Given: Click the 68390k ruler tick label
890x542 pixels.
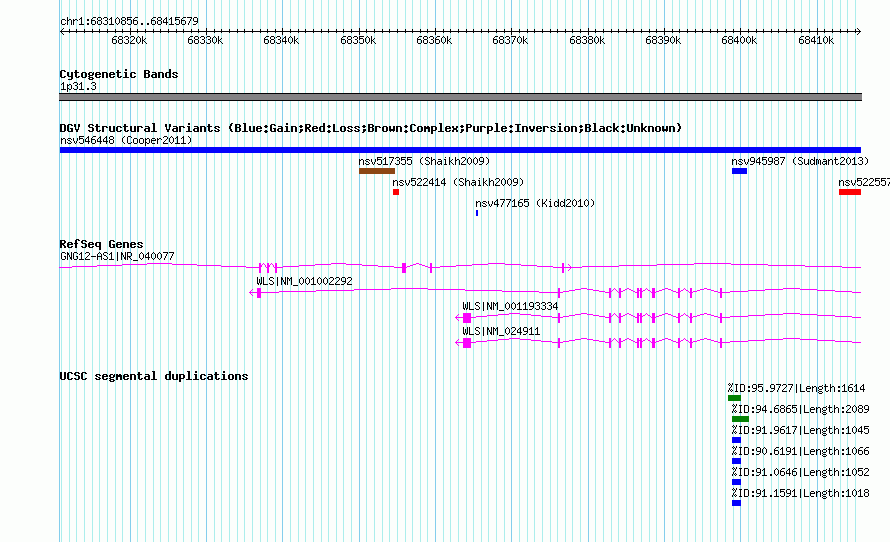Looking at the screenshot, I should click(x=663, y=40).
